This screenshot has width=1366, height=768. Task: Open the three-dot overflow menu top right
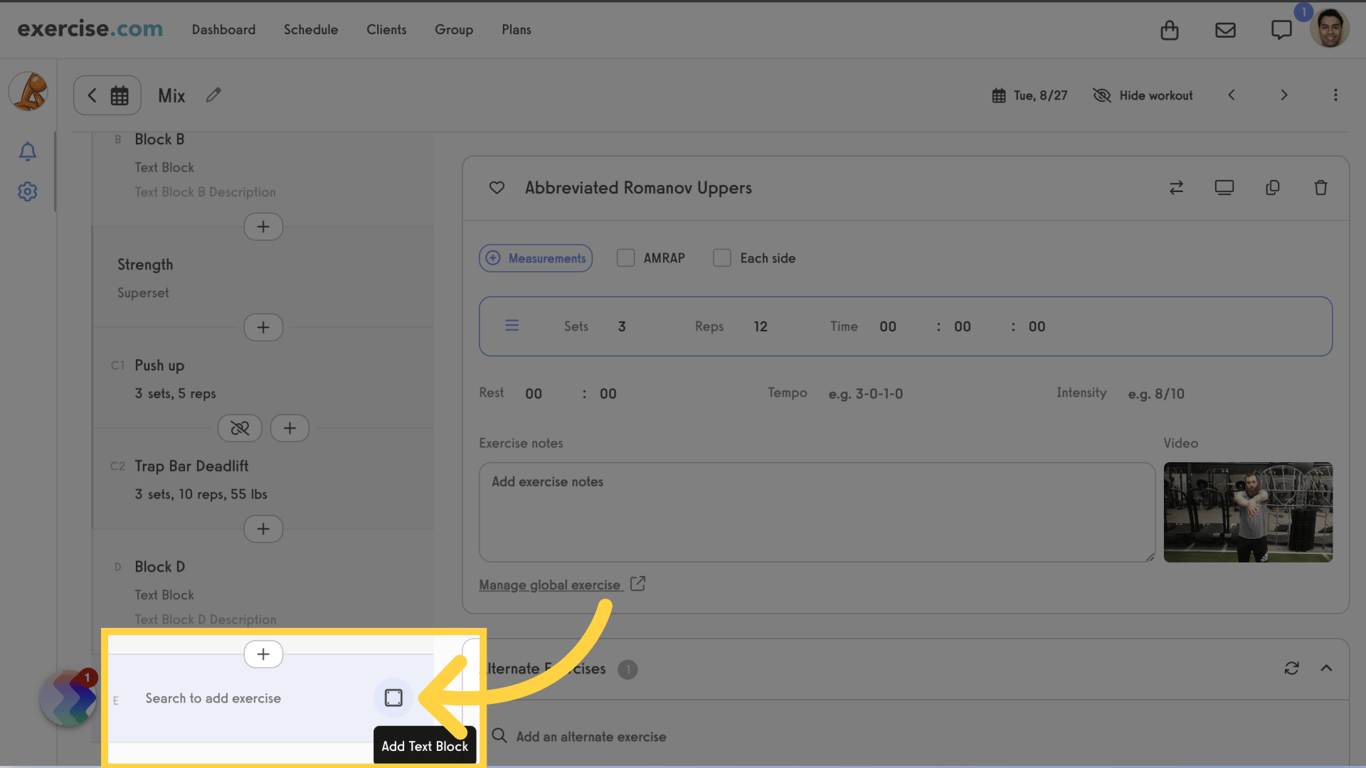tap(1335, 95)
